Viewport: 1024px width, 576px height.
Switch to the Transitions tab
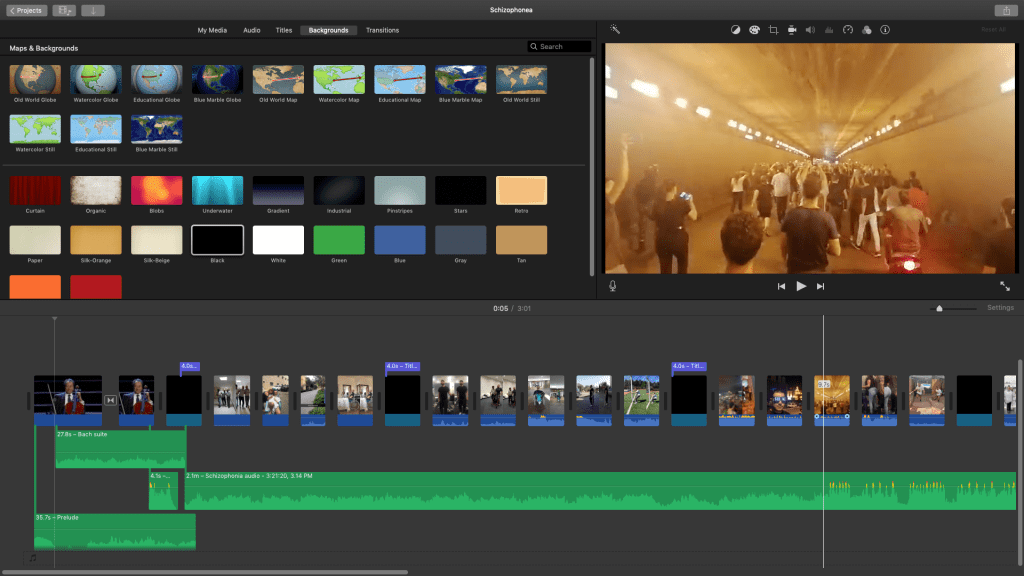[382, 30]
